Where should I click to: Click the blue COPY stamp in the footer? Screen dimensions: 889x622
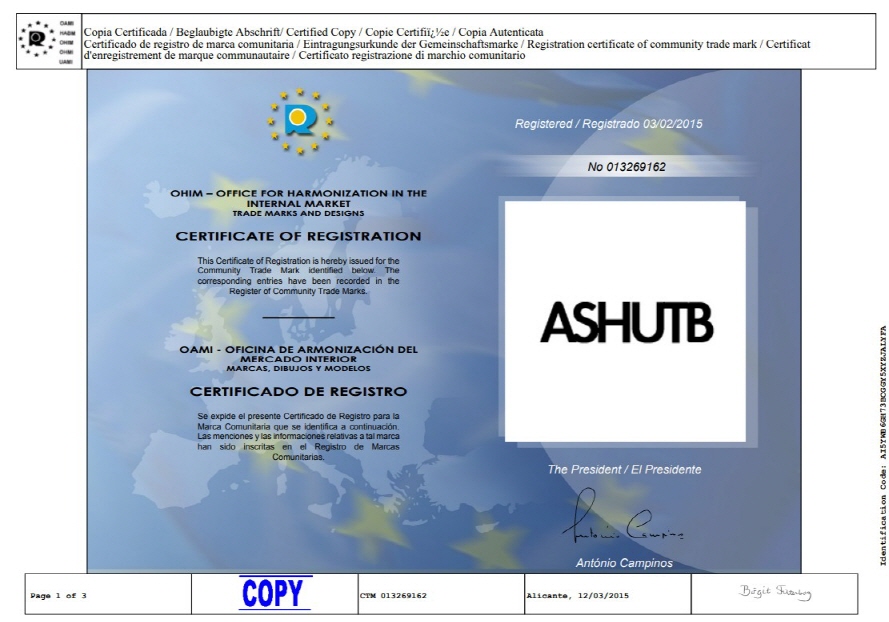click(275, 593)
